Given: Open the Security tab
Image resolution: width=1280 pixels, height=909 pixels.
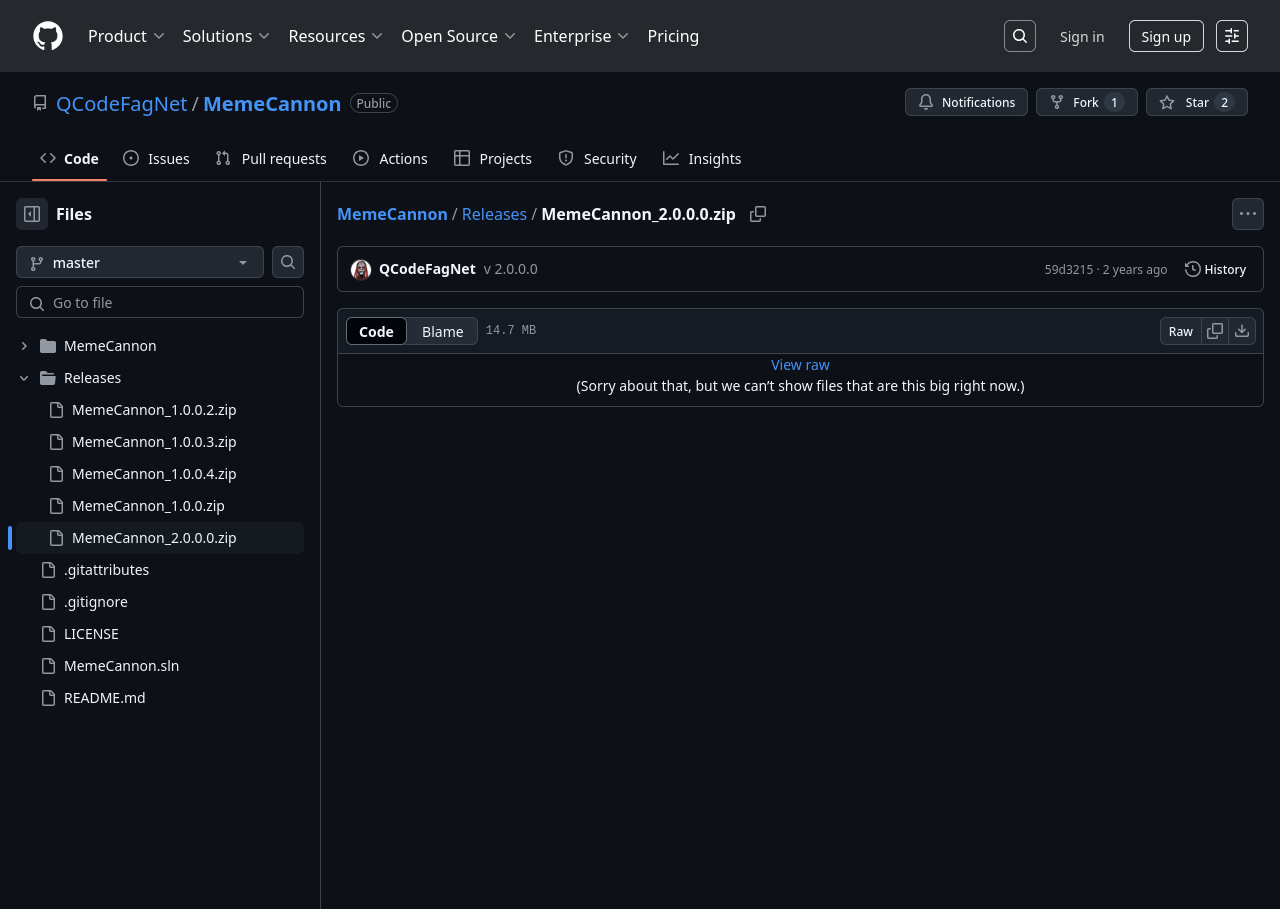Looking at the screenshot, I should click(597, 158).
